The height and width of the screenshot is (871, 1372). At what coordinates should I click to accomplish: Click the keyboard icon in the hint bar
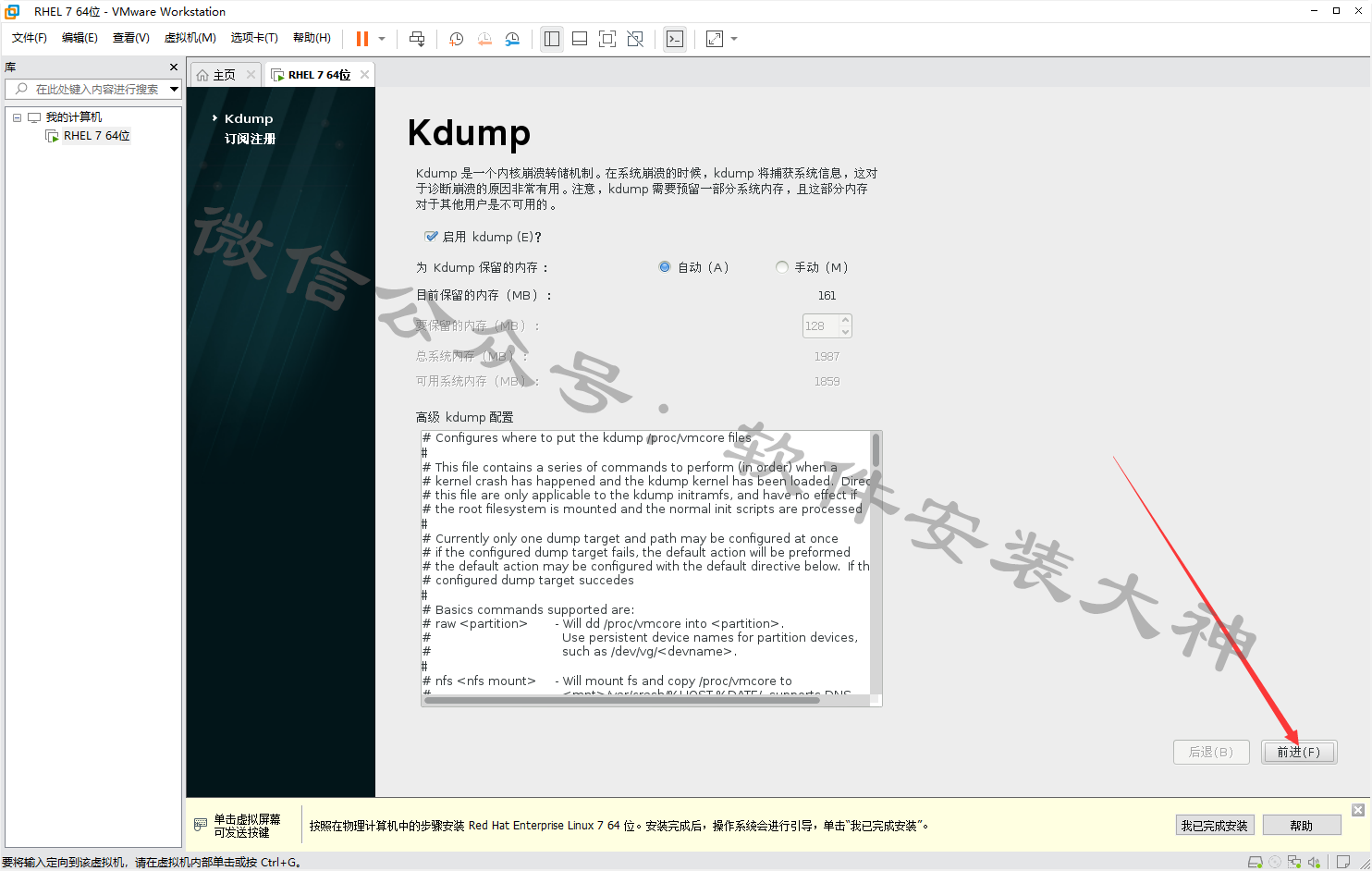201,825
